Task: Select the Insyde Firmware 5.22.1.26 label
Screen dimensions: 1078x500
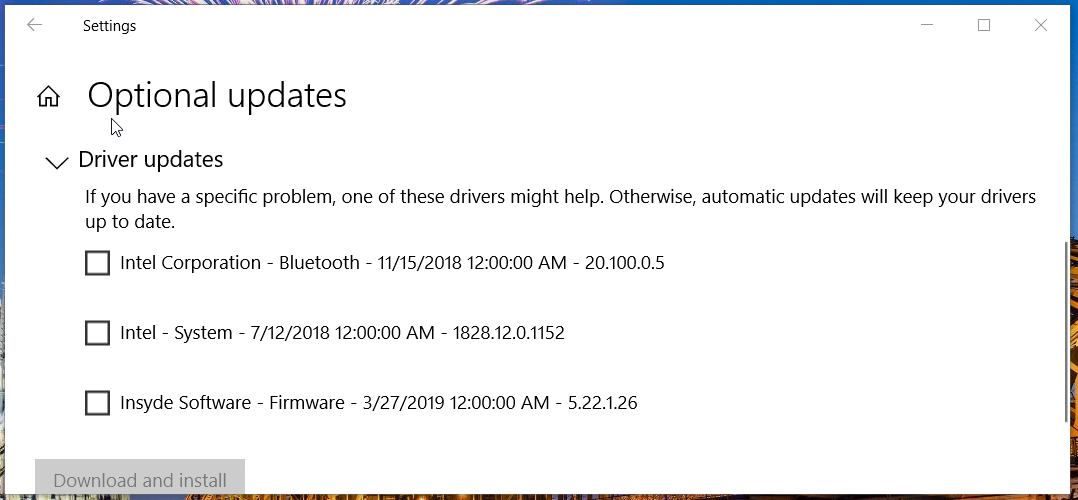Action: (x=378, y=403)
